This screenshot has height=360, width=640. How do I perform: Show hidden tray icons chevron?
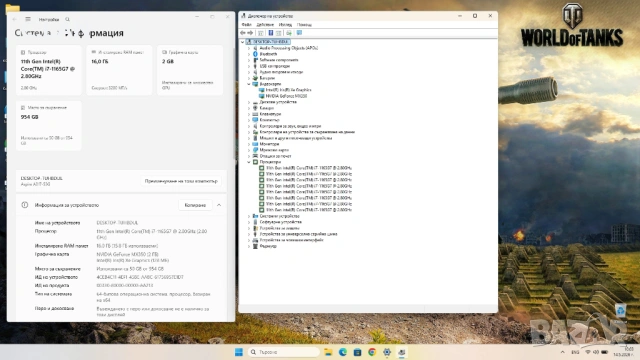coord(562,352)
